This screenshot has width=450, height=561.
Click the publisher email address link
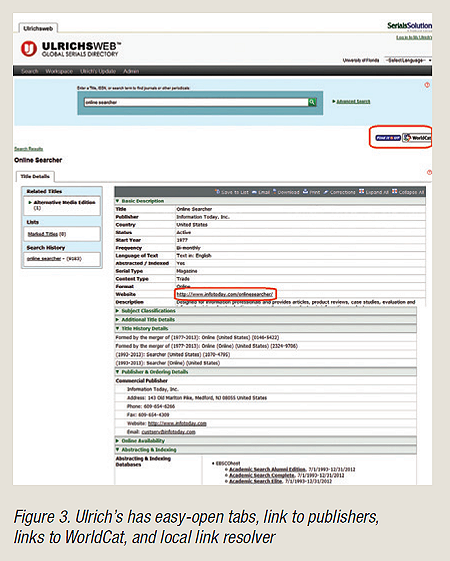[168, 432]
